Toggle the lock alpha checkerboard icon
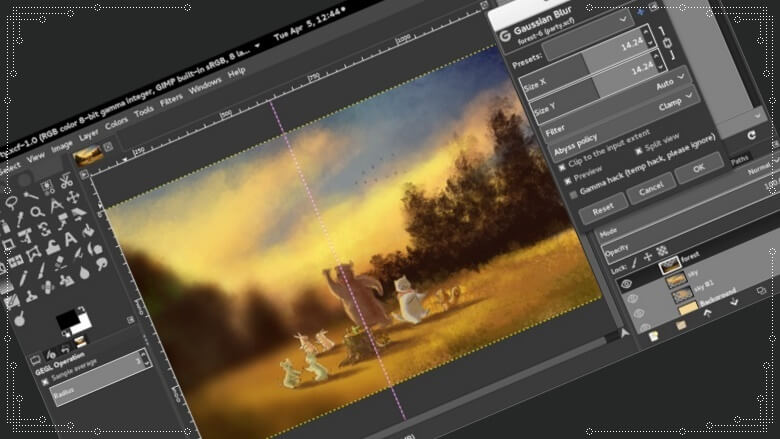 (x=662, y=252)
